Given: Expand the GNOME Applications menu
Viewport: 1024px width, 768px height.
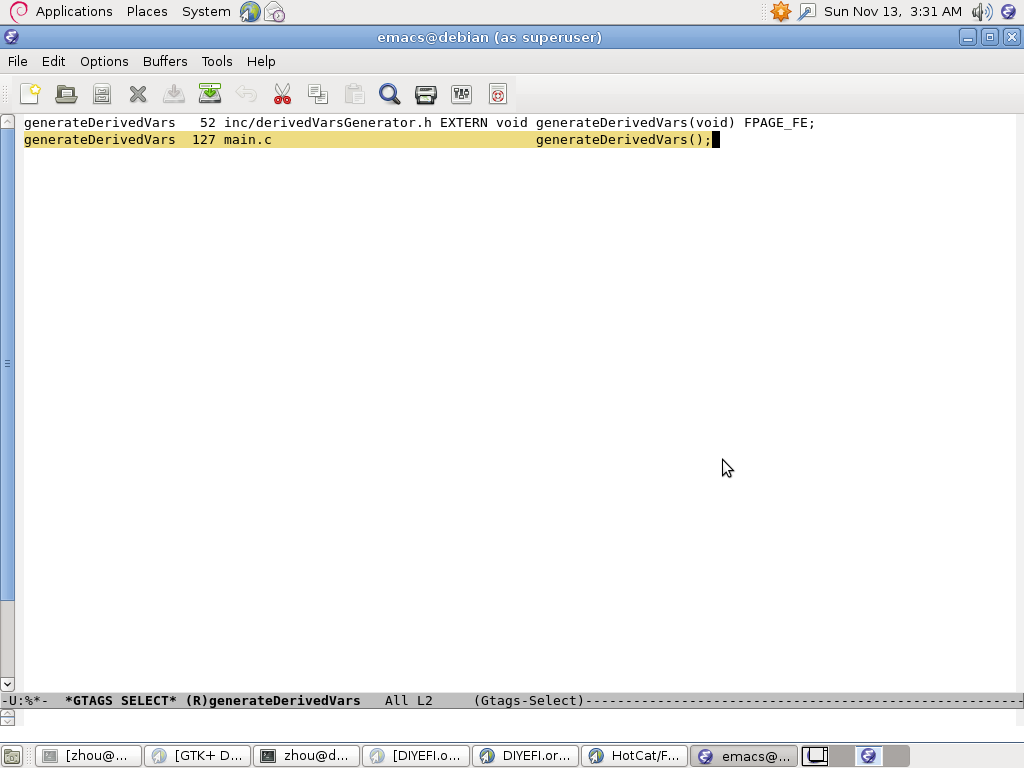Looking at the screenshot, I should [73, 11].
